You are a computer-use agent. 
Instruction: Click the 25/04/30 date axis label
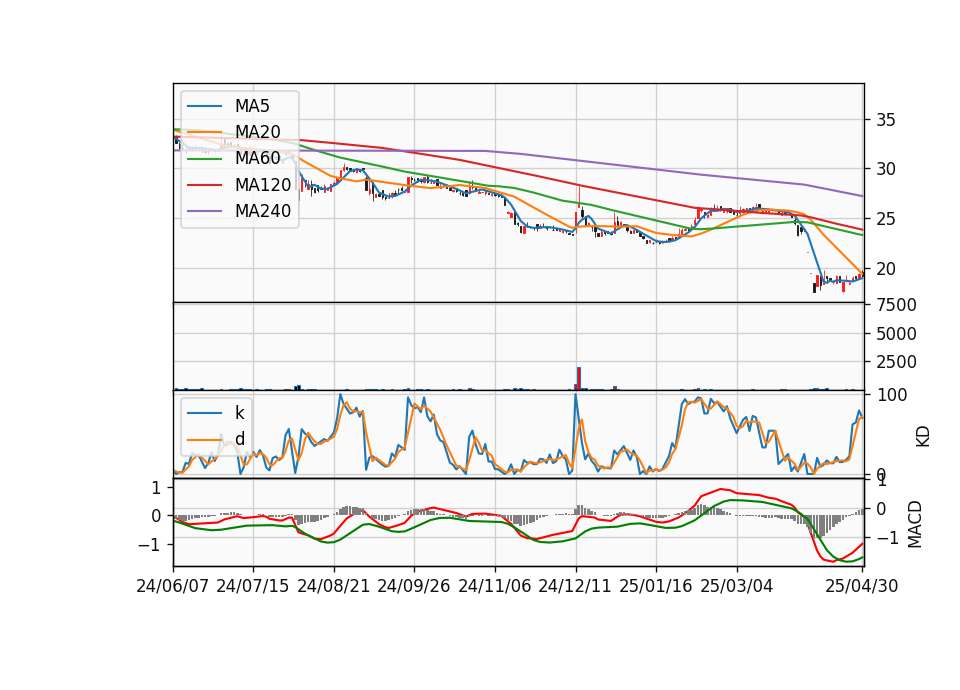point(862,586)
